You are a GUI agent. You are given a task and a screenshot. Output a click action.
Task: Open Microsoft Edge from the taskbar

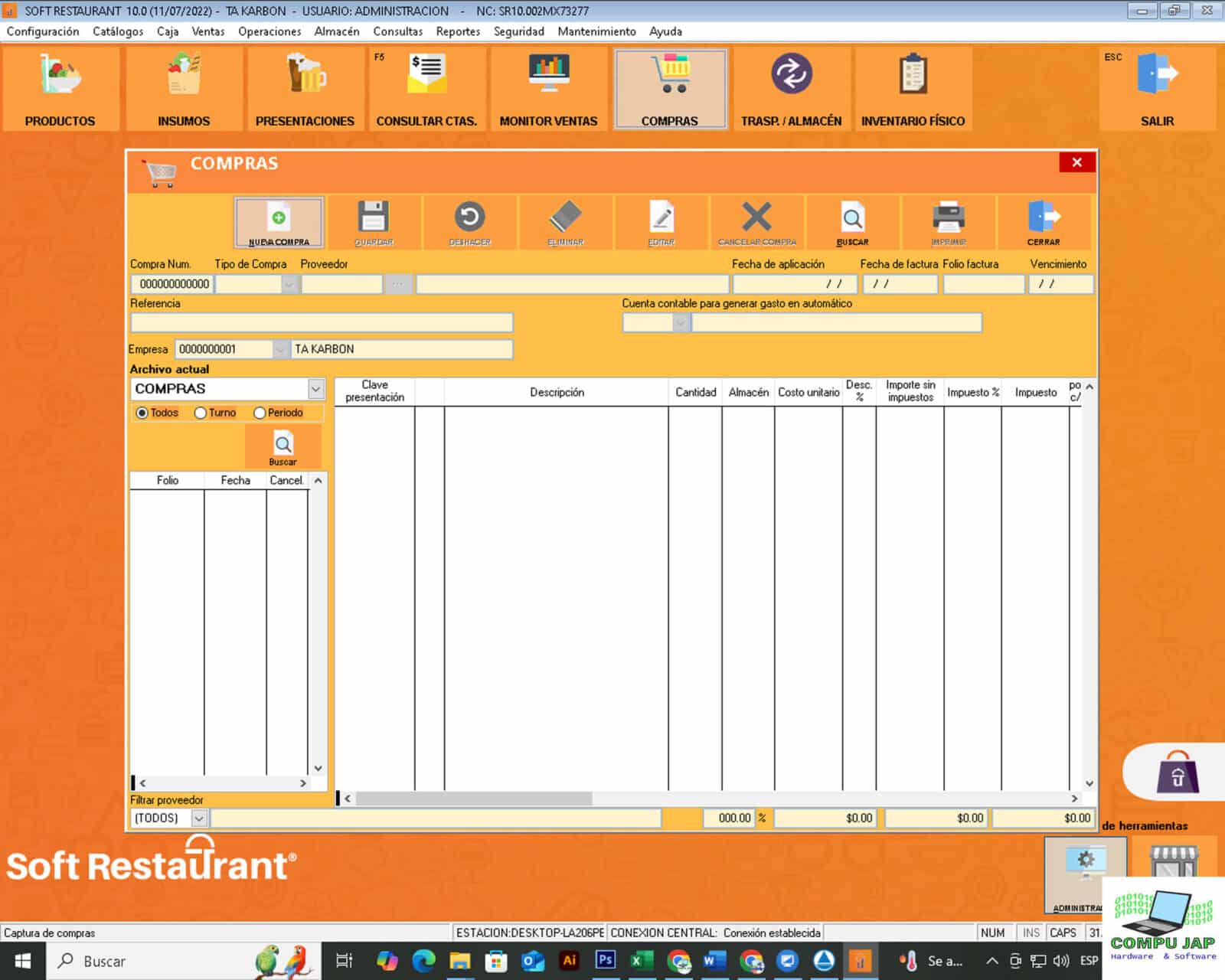click(423, 960)
